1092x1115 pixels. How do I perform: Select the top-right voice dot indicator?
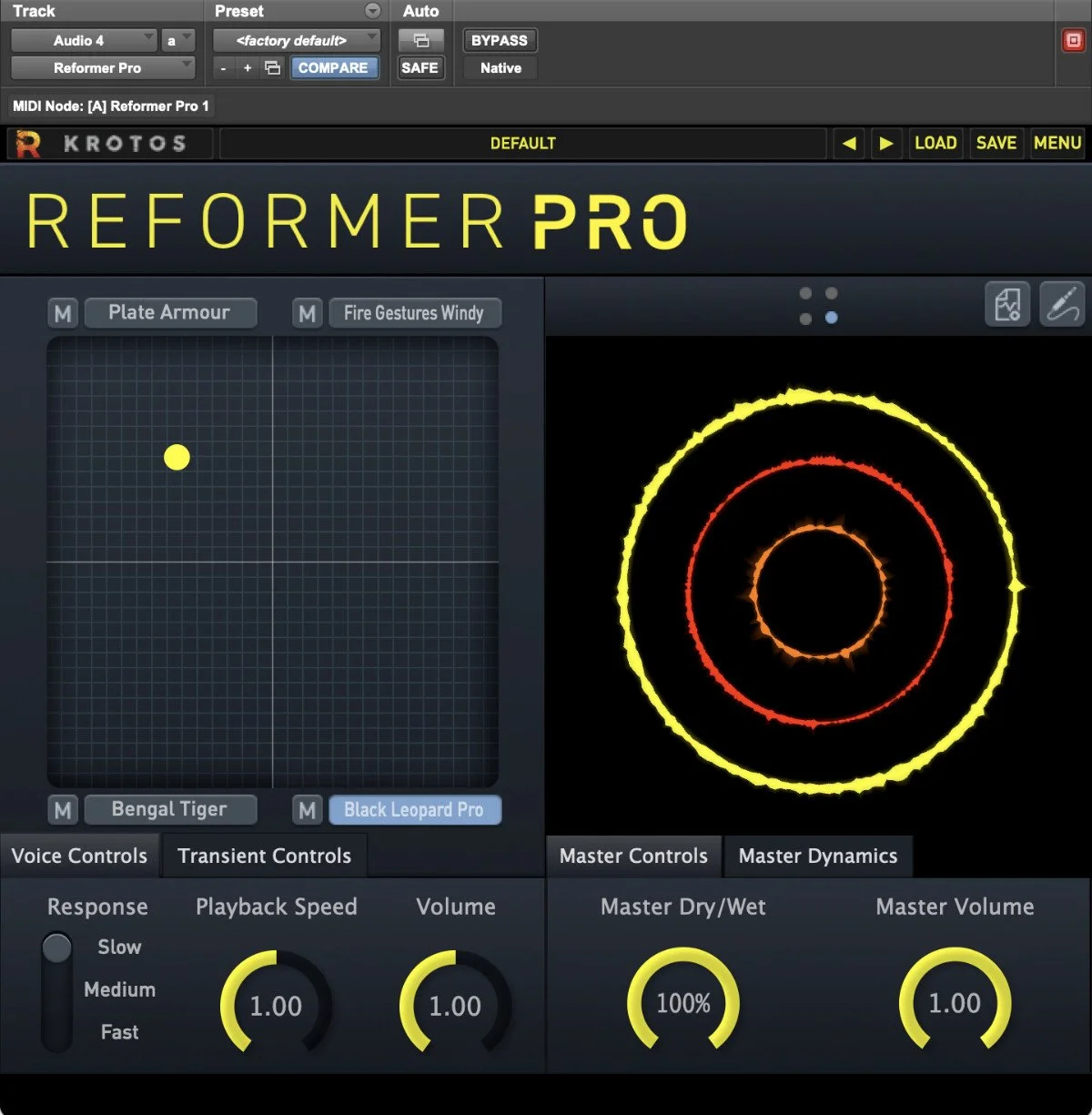click(831, 293)
